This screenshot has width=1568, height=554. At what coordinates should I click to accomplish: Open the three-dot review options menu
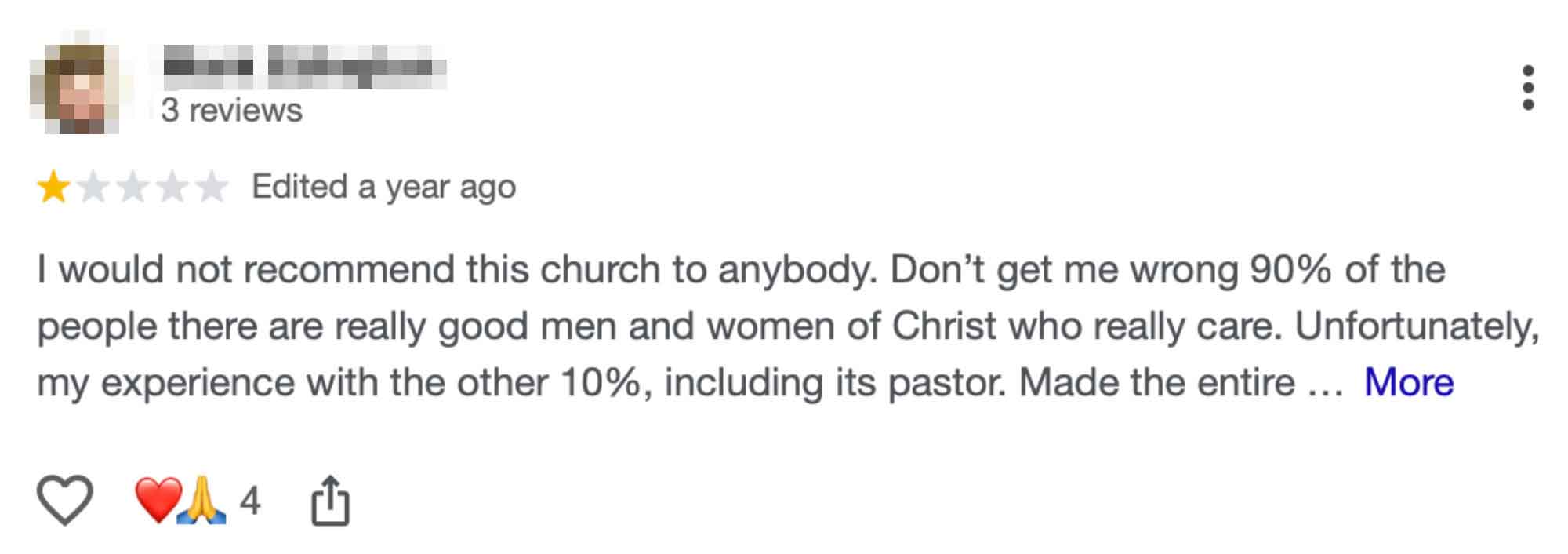(x=1527, y=87)
